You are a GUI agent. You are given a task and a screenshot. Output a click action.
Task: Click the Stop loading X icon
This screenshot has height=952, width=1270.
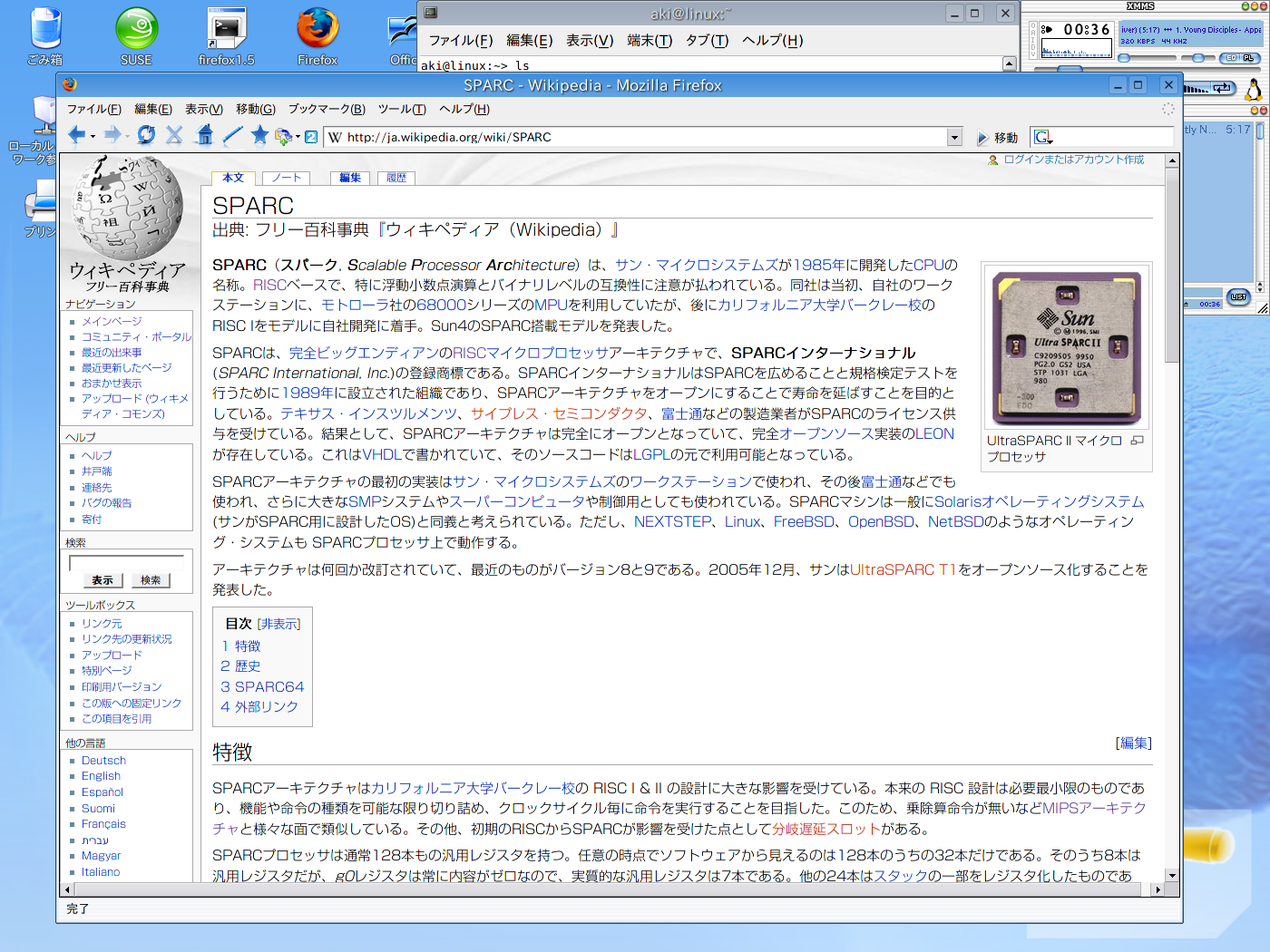174,136
